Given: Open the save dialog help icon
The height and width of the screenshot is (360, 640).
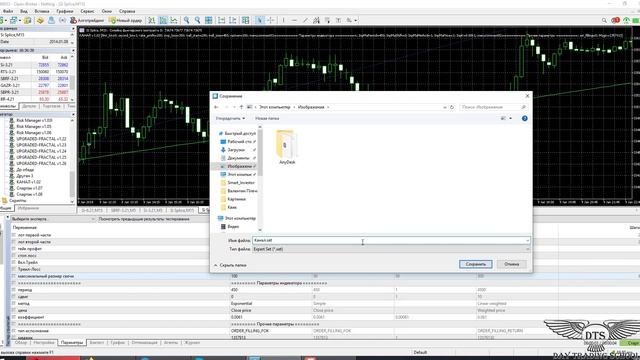Looking at the screenshot, I should [x=524, y=118].
